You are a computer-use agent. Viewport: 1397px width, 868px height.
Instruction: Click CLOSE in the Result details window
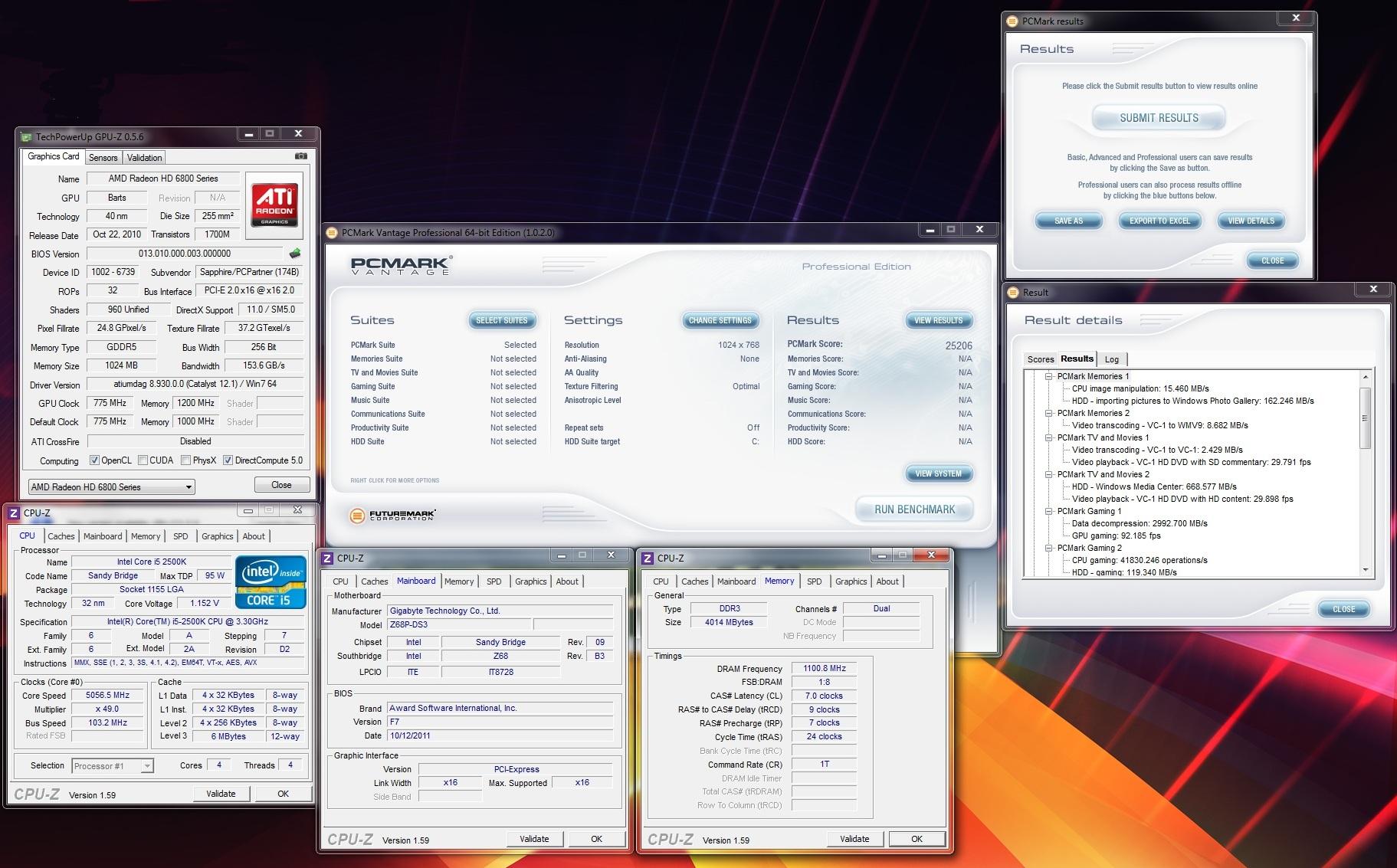pyautogui.click(x=1343, y=609)
